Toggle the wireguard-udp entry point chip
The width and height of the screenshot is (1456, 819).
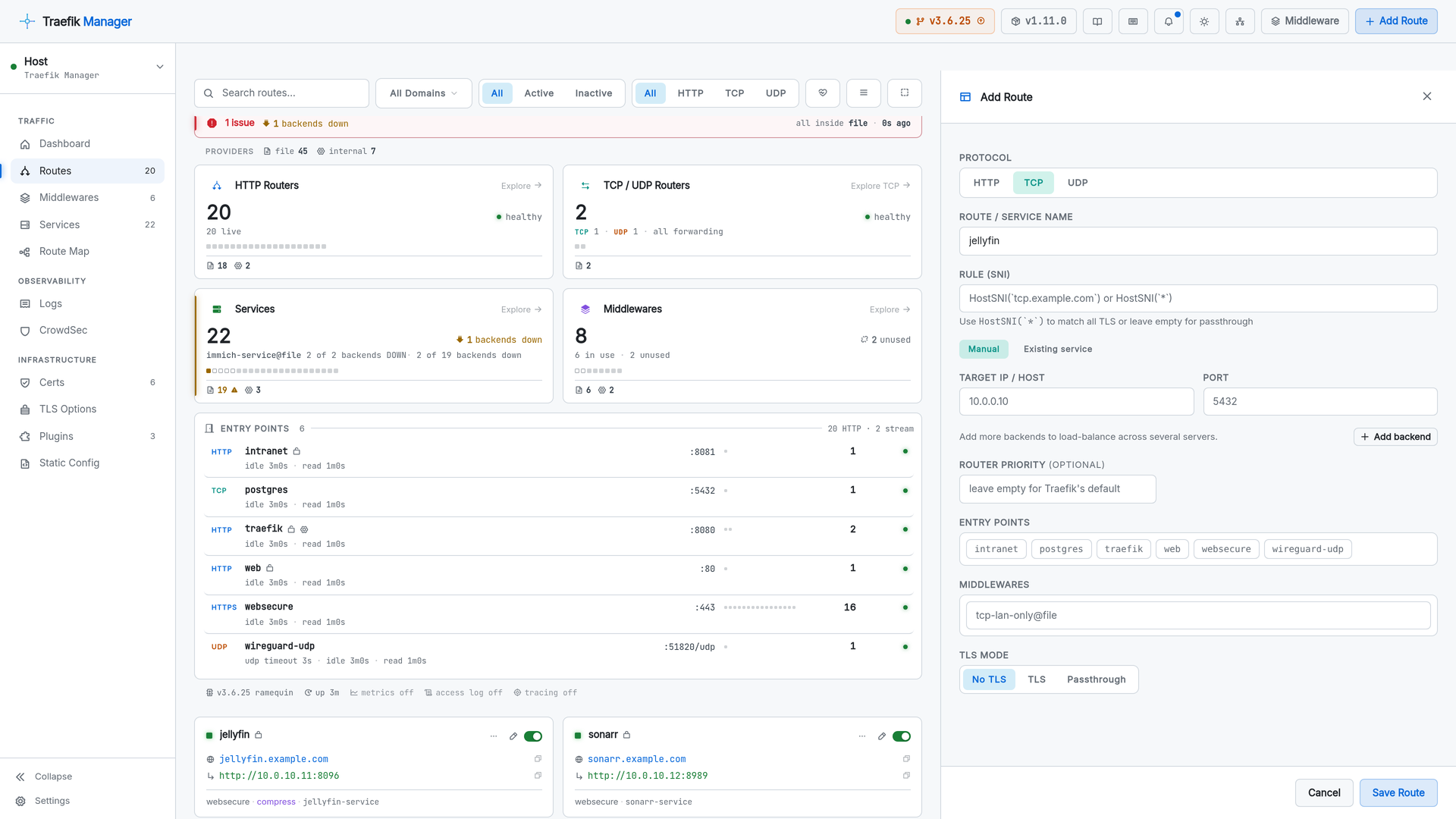(x=1307, y=549)
